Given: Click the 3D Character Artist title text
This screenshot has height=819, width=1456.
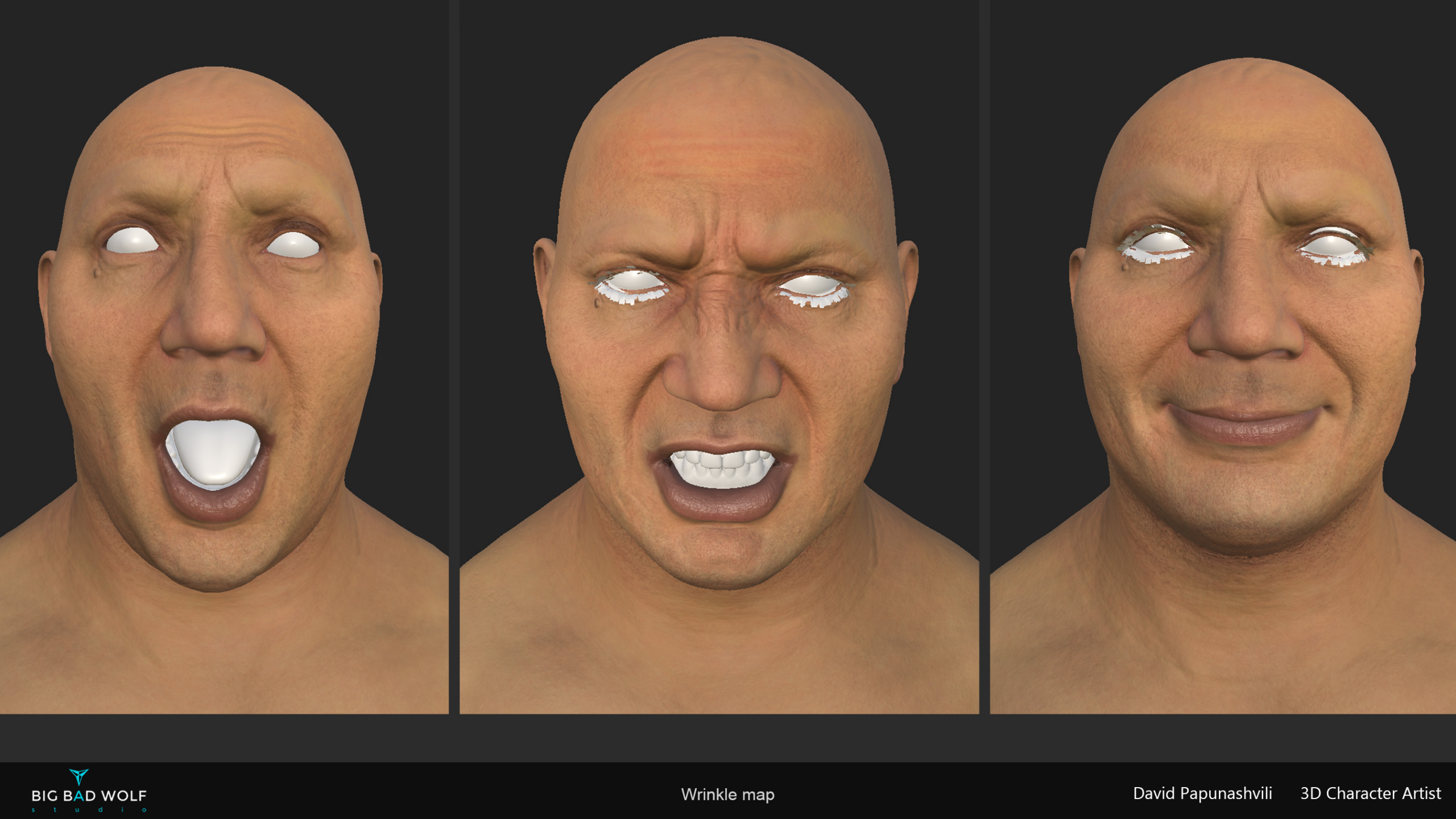Looking at the screenshot, I should (x=1370, y=793).
